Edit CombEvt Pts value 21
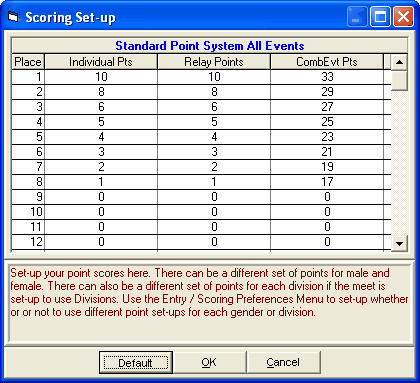Screen dimensions: 420x383 pyautogui.click(x=327, y=152)
